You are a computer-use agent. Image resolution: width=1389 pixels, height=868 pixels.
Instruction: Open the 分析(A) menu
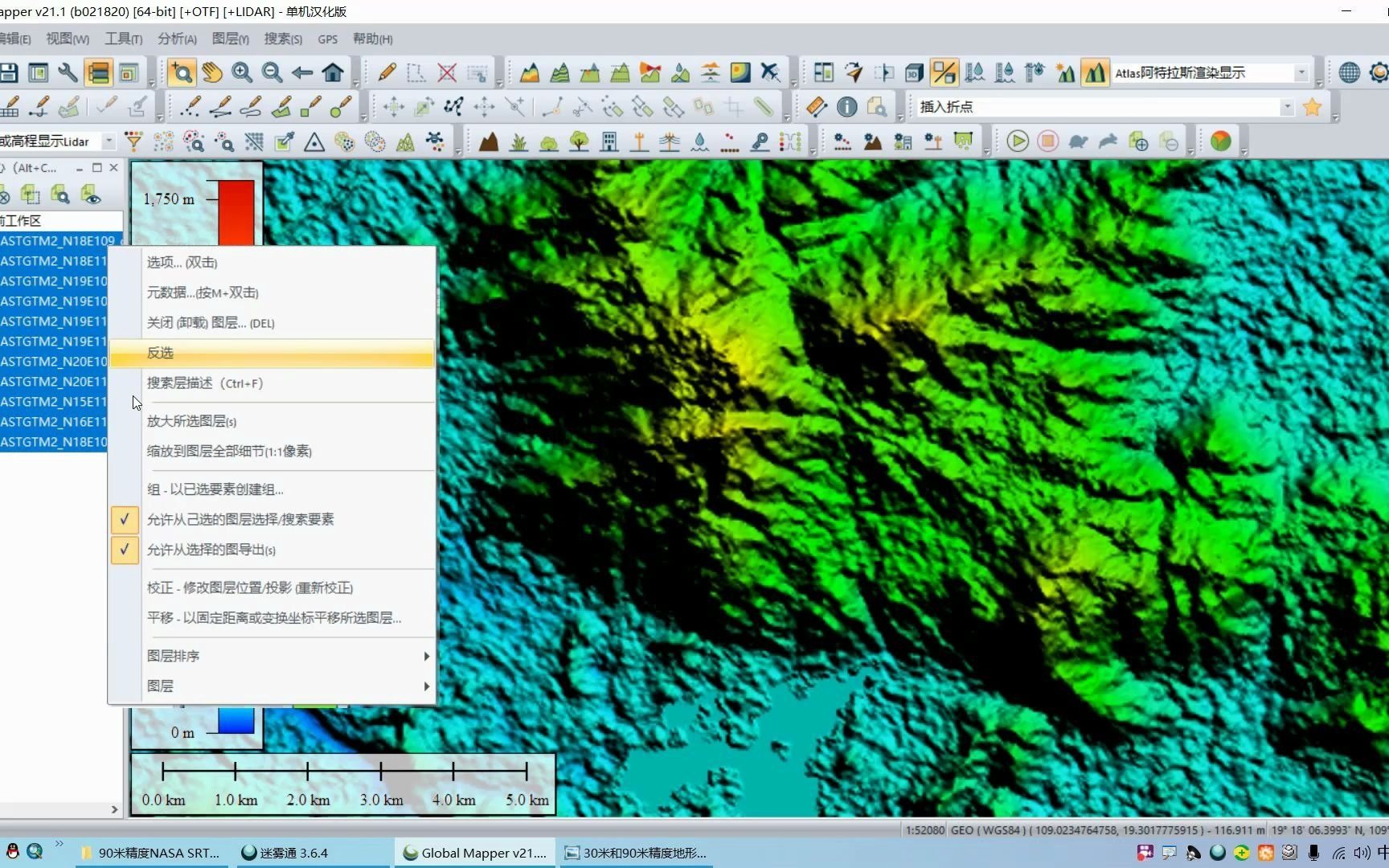[176, 39]
